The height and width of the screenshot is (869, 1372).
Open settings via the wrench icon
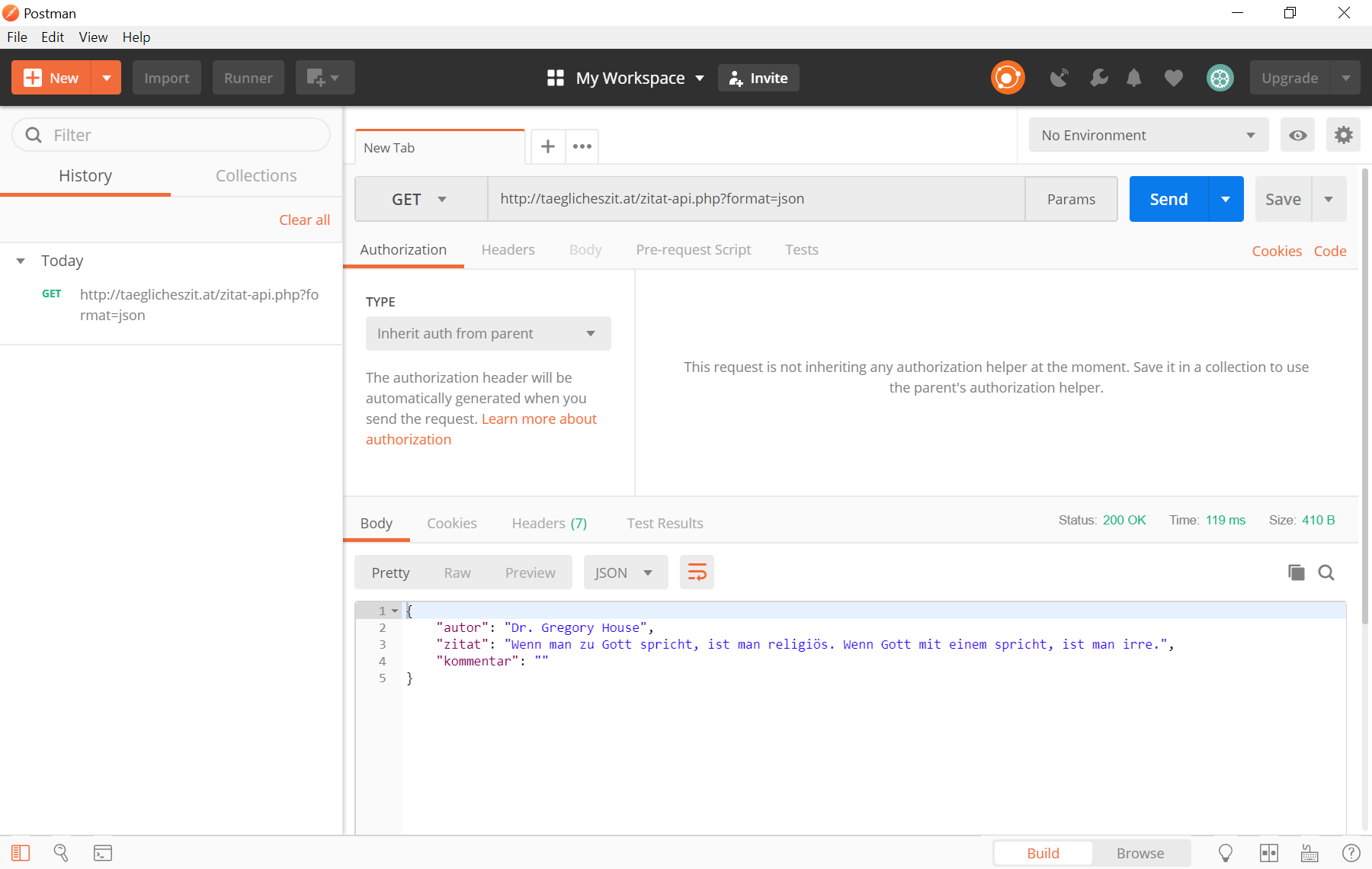coord(1098,78)
